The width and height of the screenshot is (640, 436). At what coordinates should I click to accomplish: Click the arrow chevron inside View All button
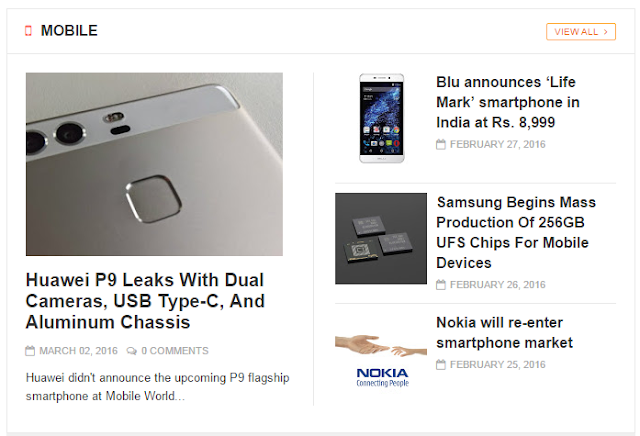(606, 32)
